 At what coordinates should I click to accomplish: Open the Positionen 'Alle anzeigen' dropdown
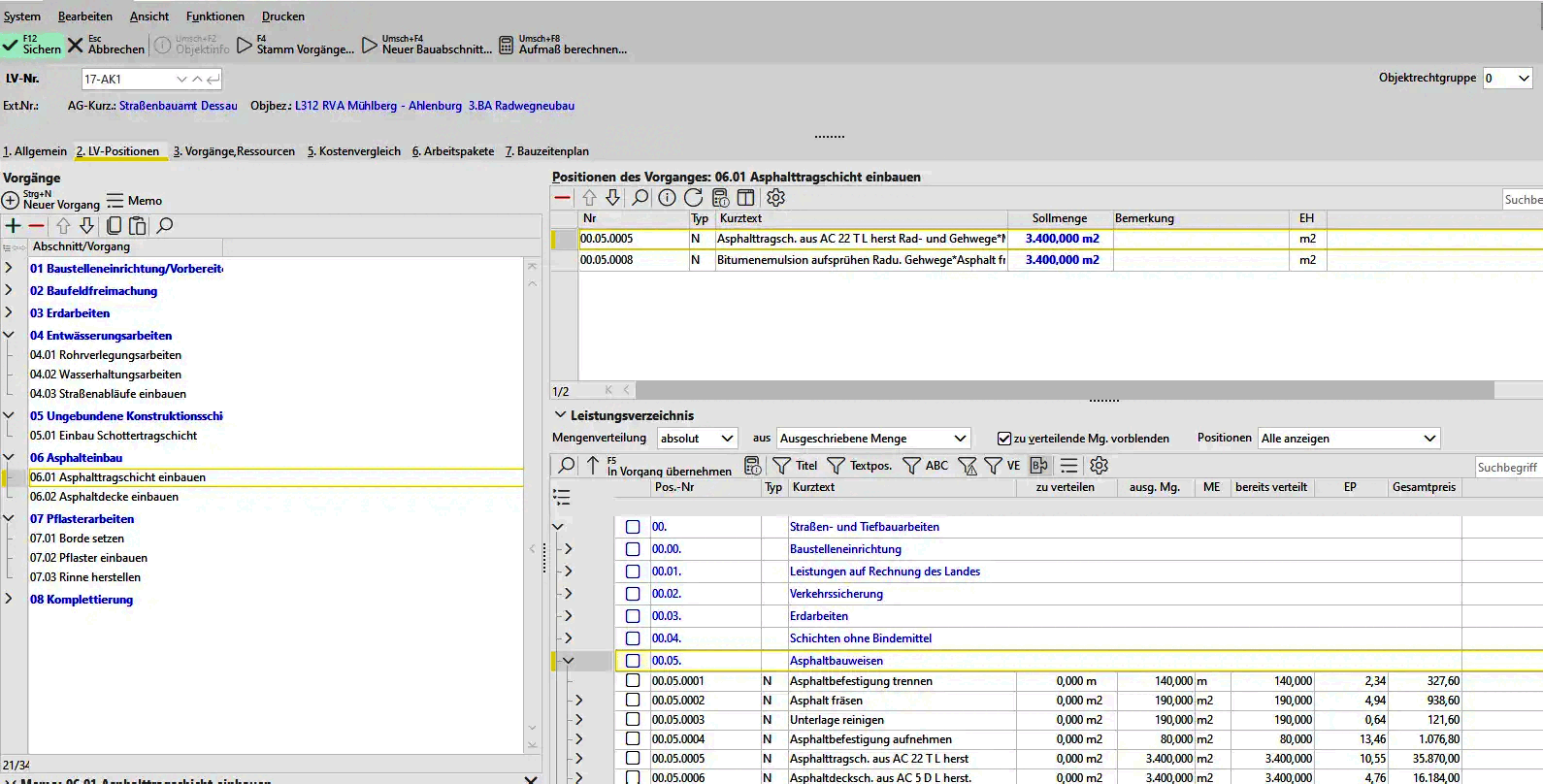pos(1348,439)
